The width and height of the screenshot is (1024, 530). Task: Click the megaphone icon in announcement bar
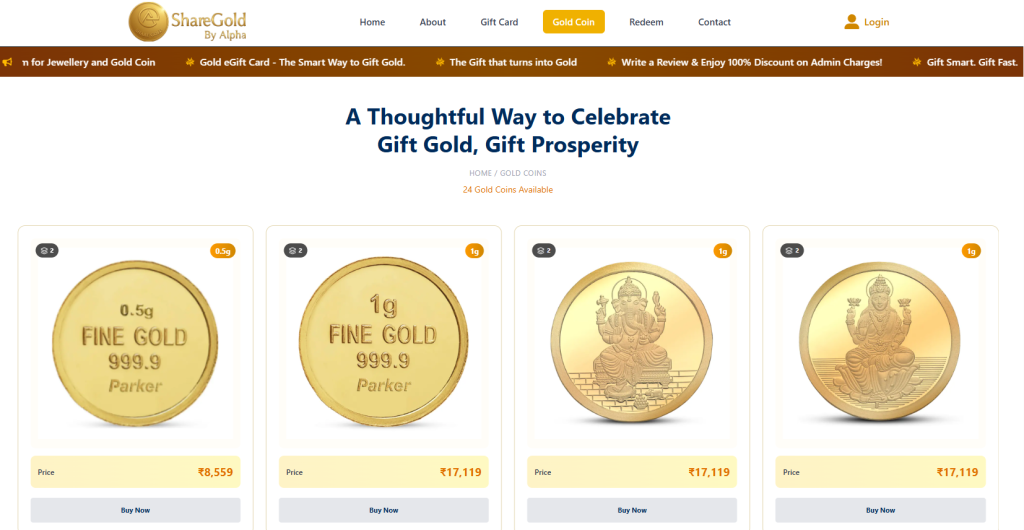click(x=7, y=62)
